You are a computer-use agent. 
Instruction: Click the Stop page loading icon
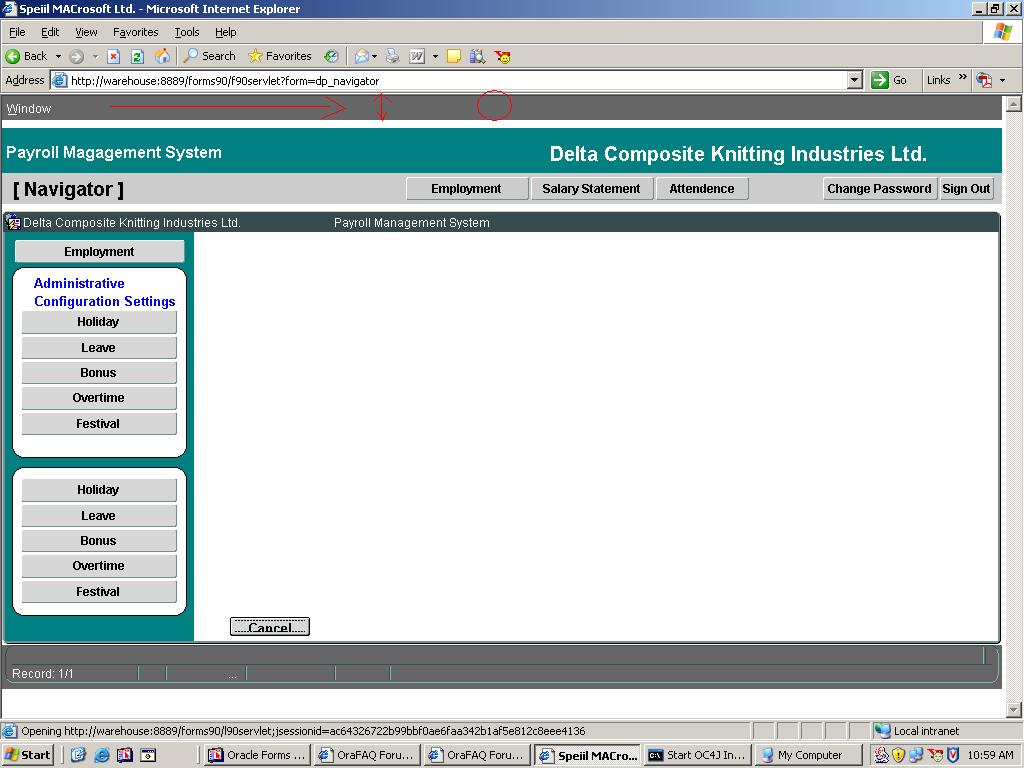pos(113,56)
